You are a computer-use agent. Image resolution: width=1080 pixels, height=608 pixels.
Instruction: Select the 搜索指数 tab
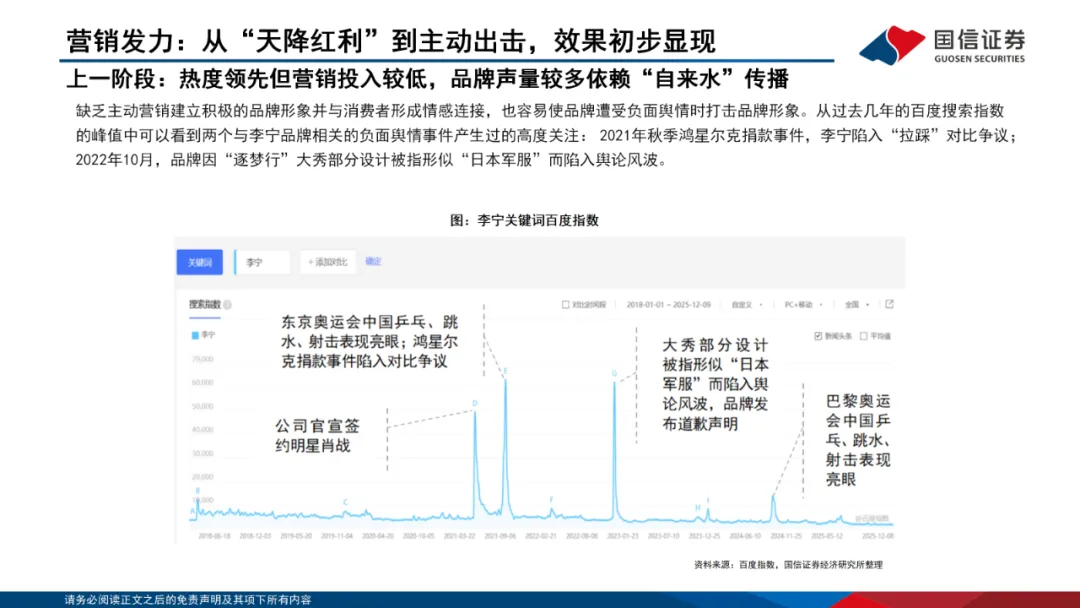[x=205, y=304]
